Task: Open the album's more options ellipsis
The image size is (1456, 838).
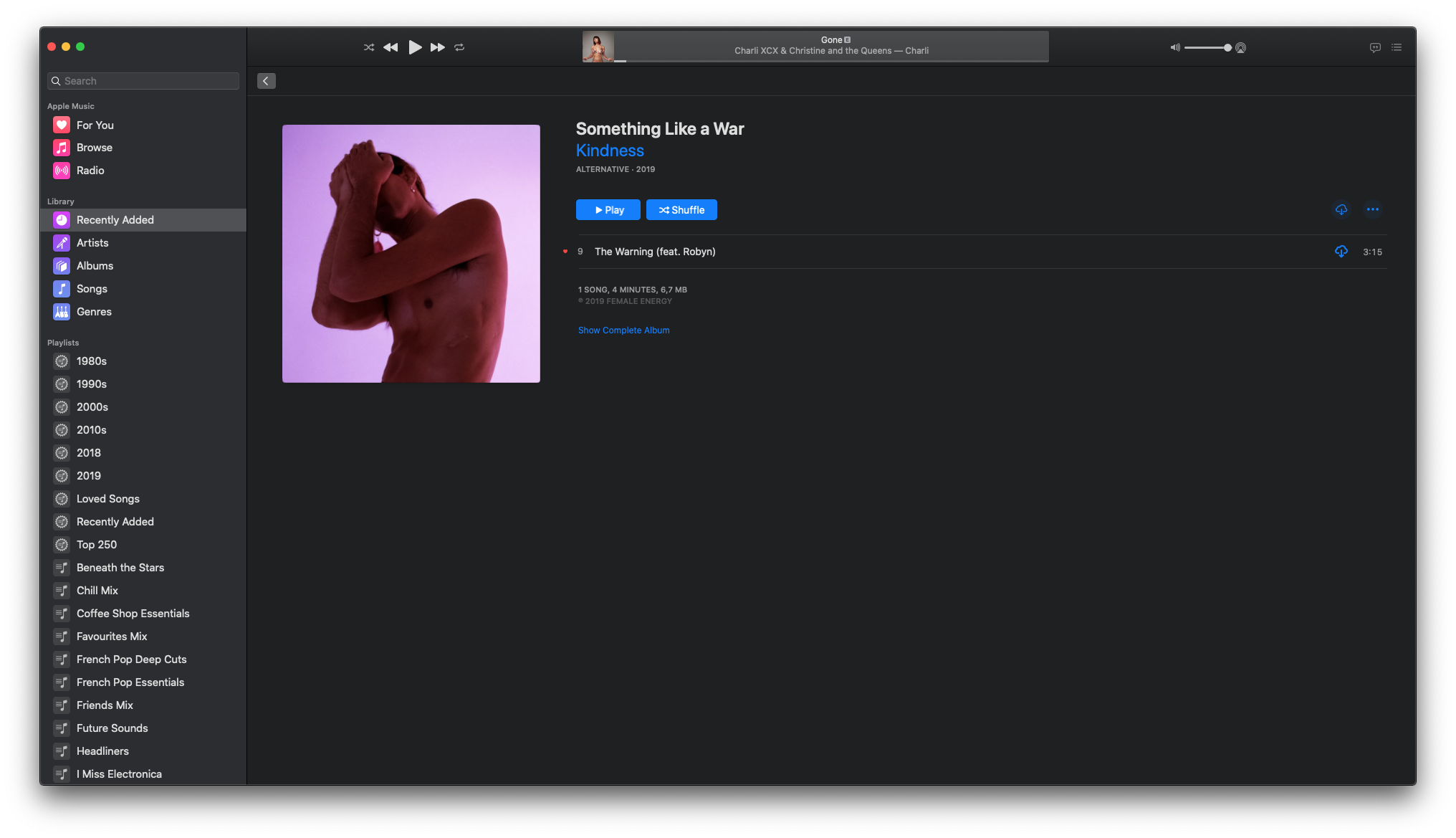Action: pos(1373,209)
